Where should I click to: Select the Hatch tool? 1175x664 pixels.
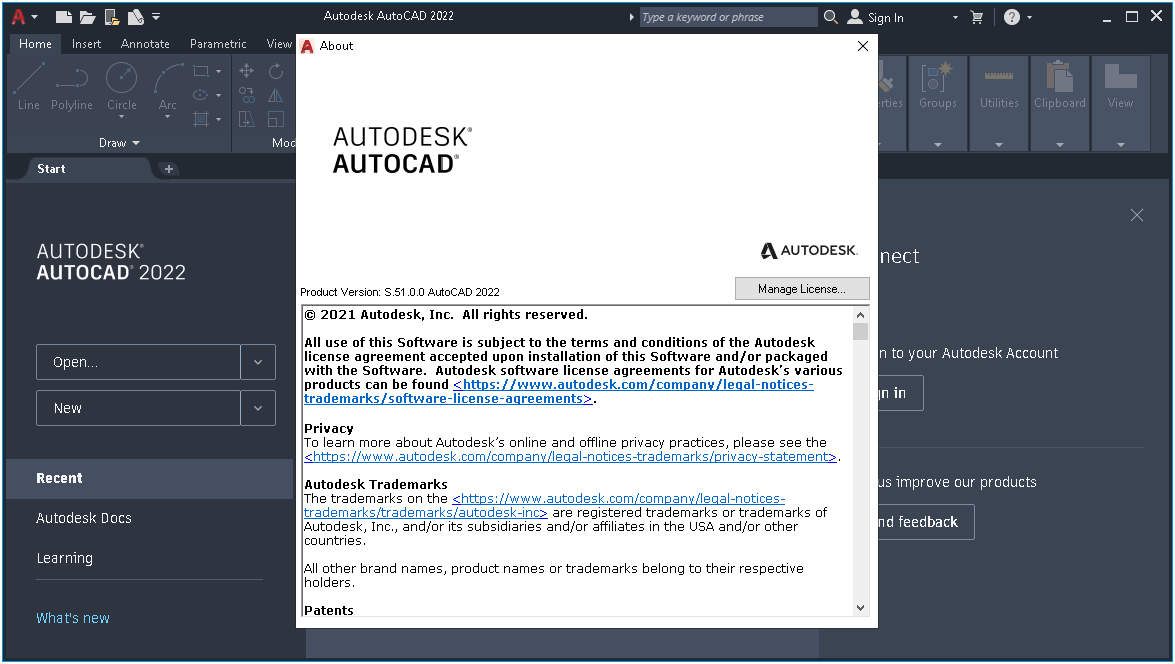click(201, 119)
